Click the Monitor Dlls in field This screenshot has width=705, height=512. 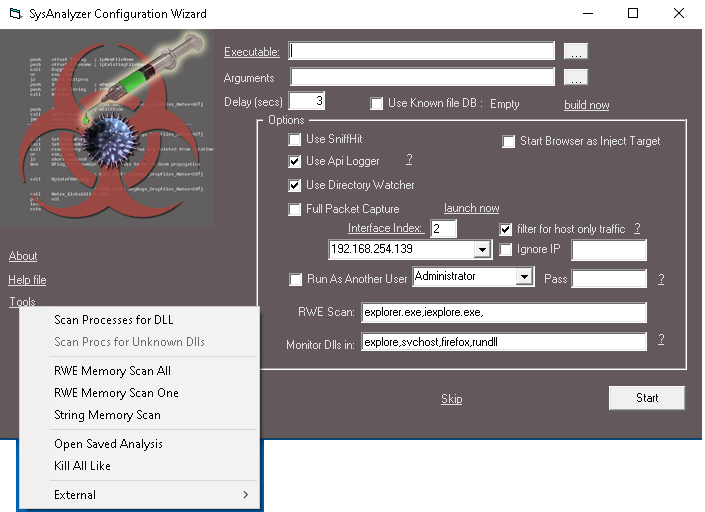pyautogui.click(x=504, y=342)
